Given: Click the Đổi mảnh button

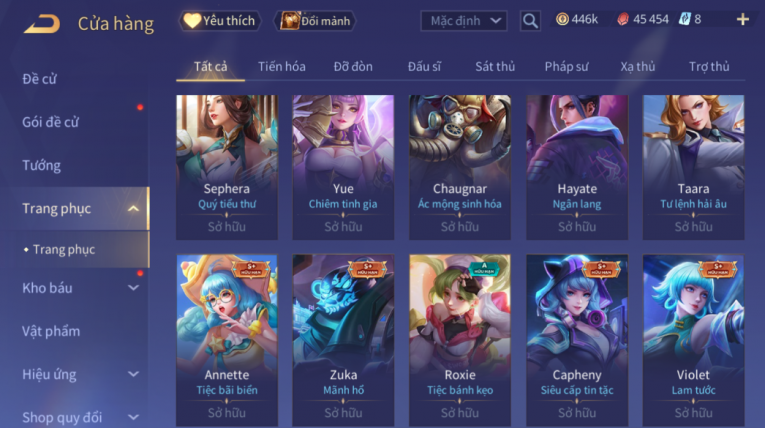Looking at the screenshot, I should coord(315,20).
